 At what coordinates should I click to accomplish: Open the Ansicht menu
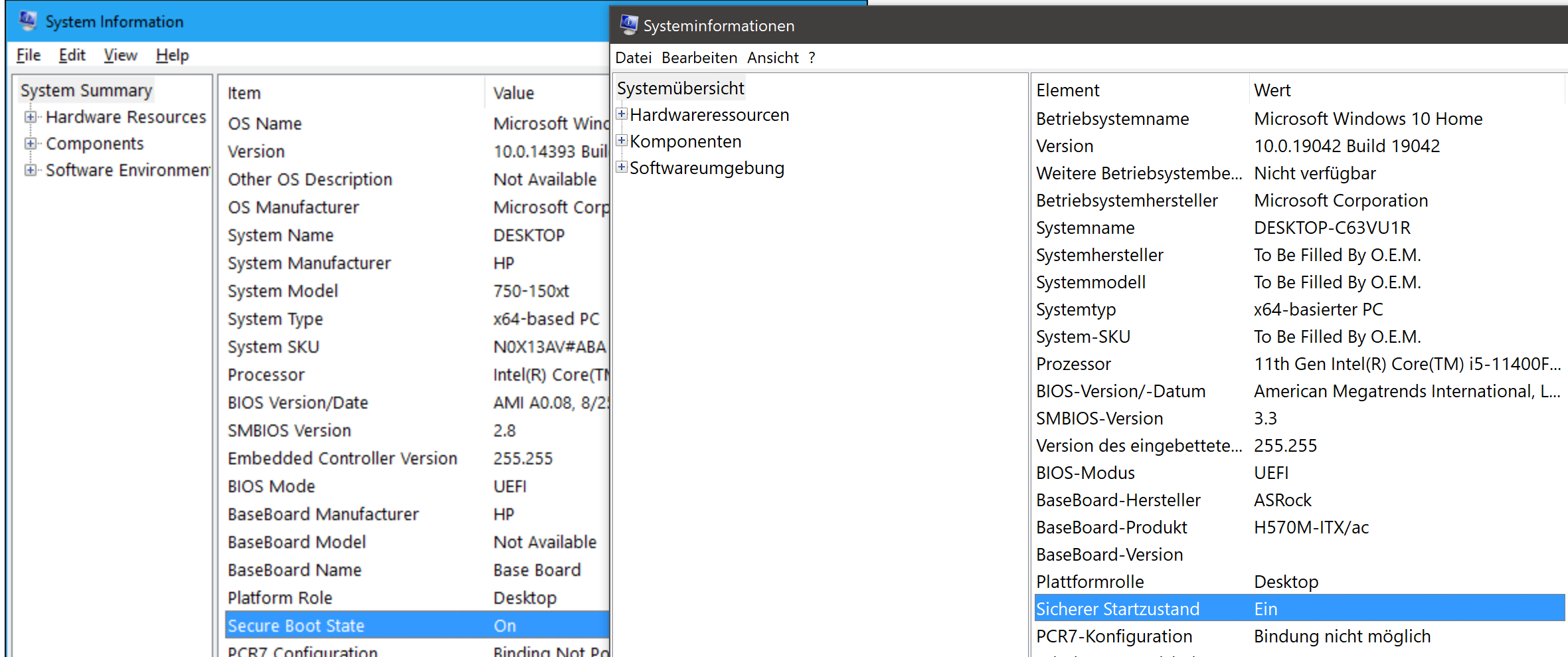pyautogui.click(x=773, y=58)
